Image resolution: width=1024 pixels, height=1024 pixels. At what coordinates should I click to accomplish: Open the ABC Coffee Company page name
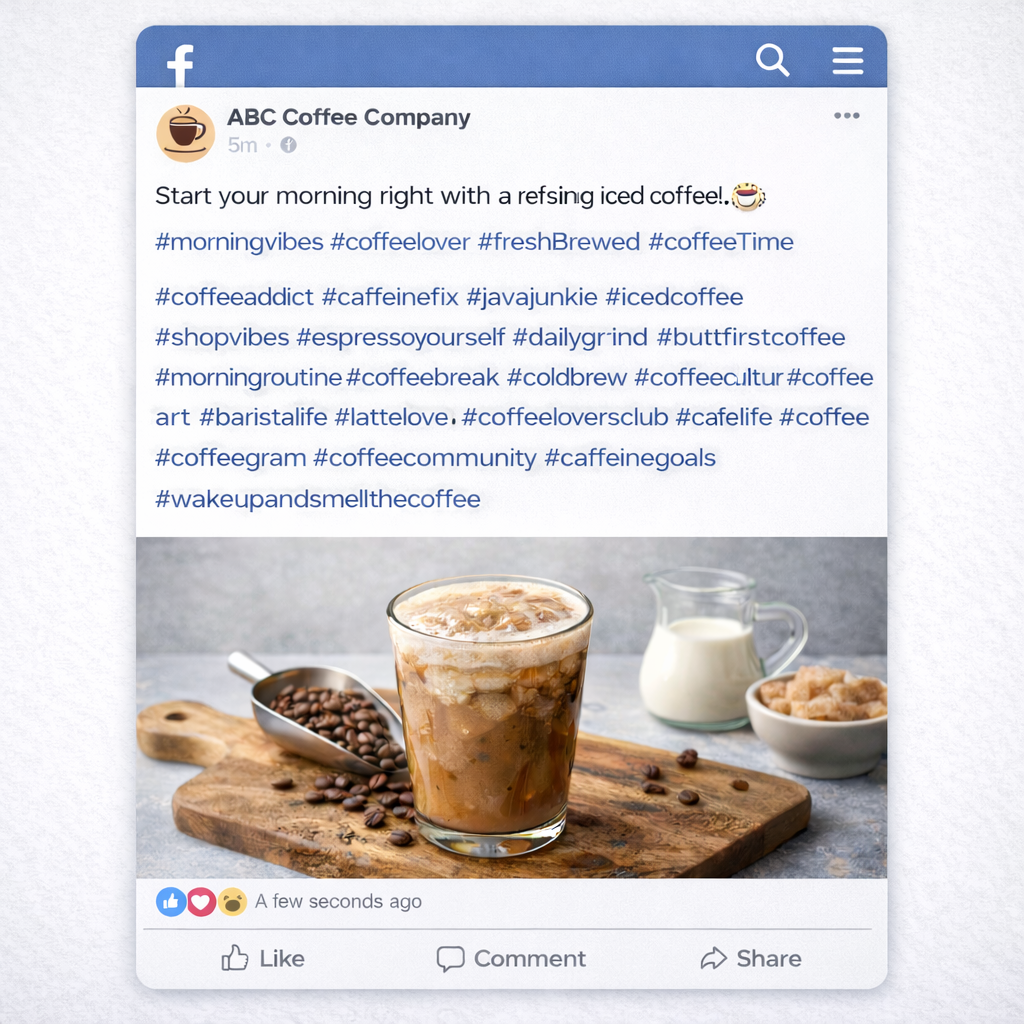(348, 118)
